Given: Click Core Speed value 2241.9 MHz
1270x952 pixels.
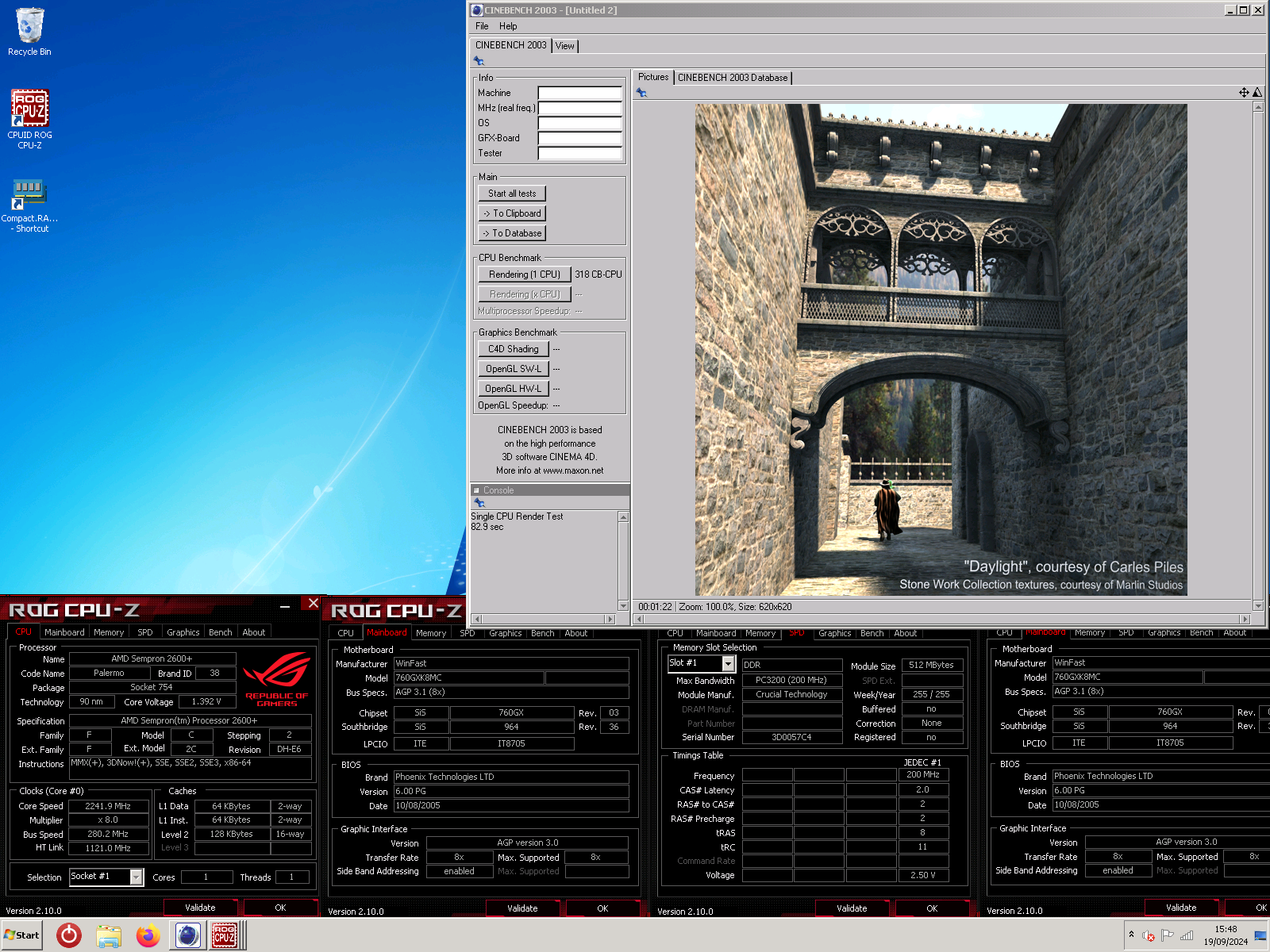Looking at the screenshot, I should (x=108, y=806).
